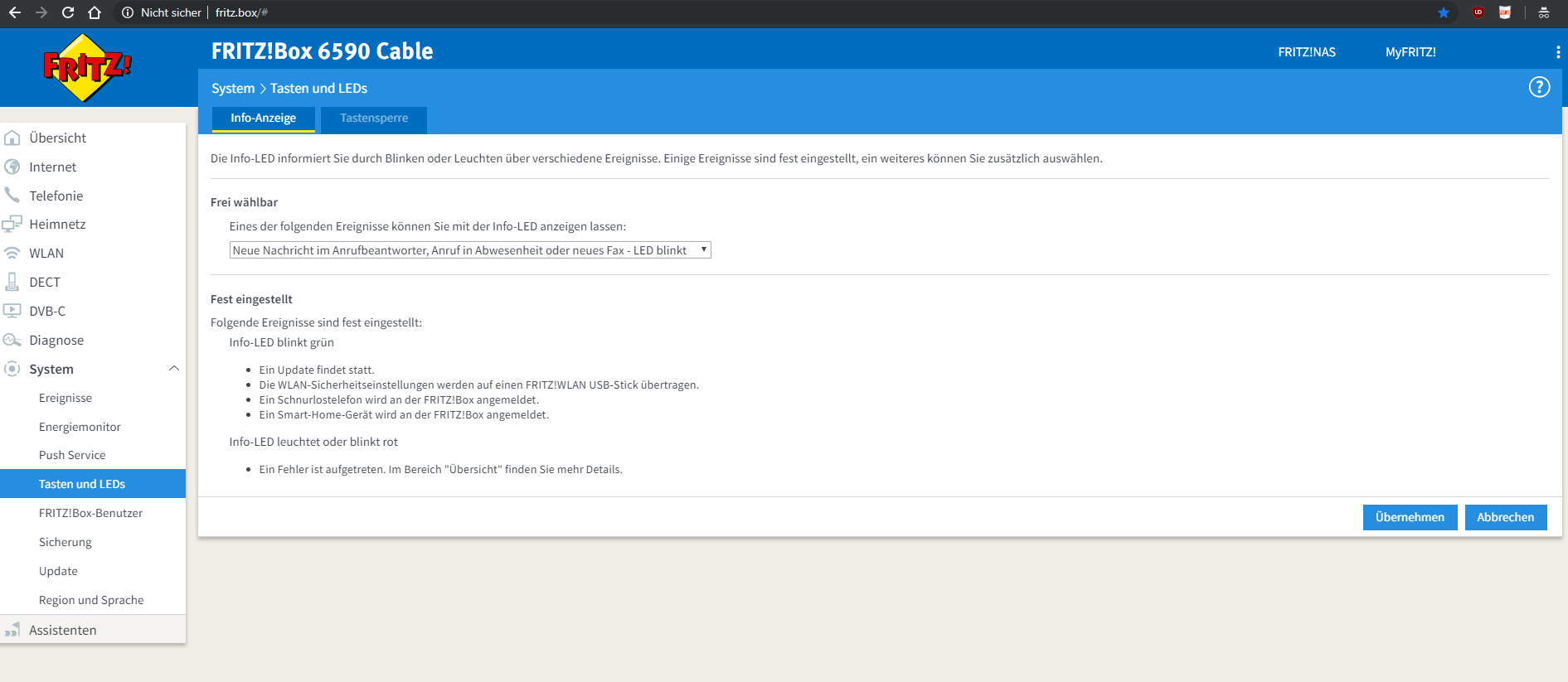Click the red uBlock extension icon
The width and height of the screenshot is (1568, 682).
(1478, 12)
